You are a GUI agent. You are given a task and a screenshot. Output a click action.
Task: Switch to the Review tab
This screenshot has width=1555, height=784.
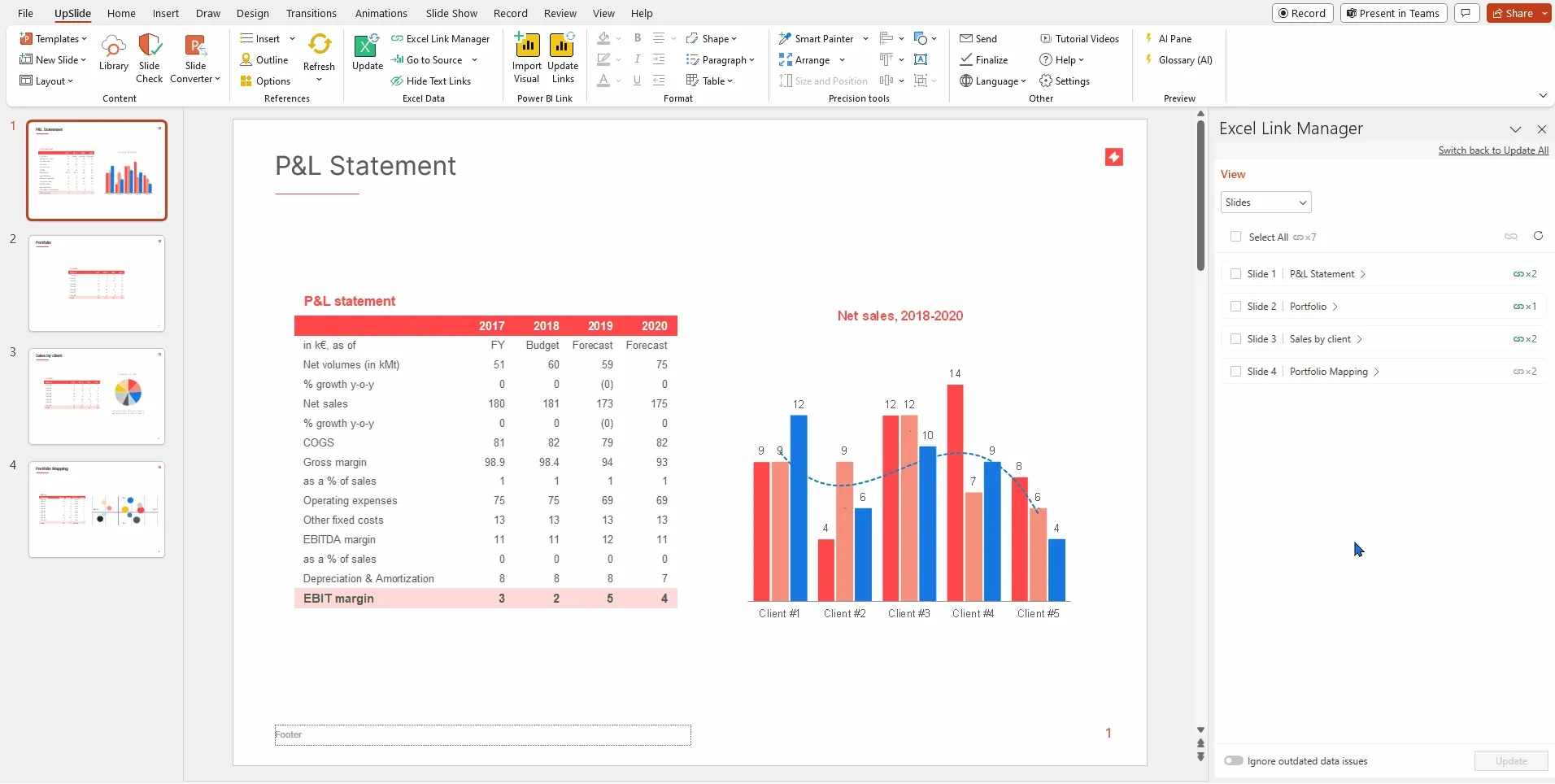click(560, 13)
